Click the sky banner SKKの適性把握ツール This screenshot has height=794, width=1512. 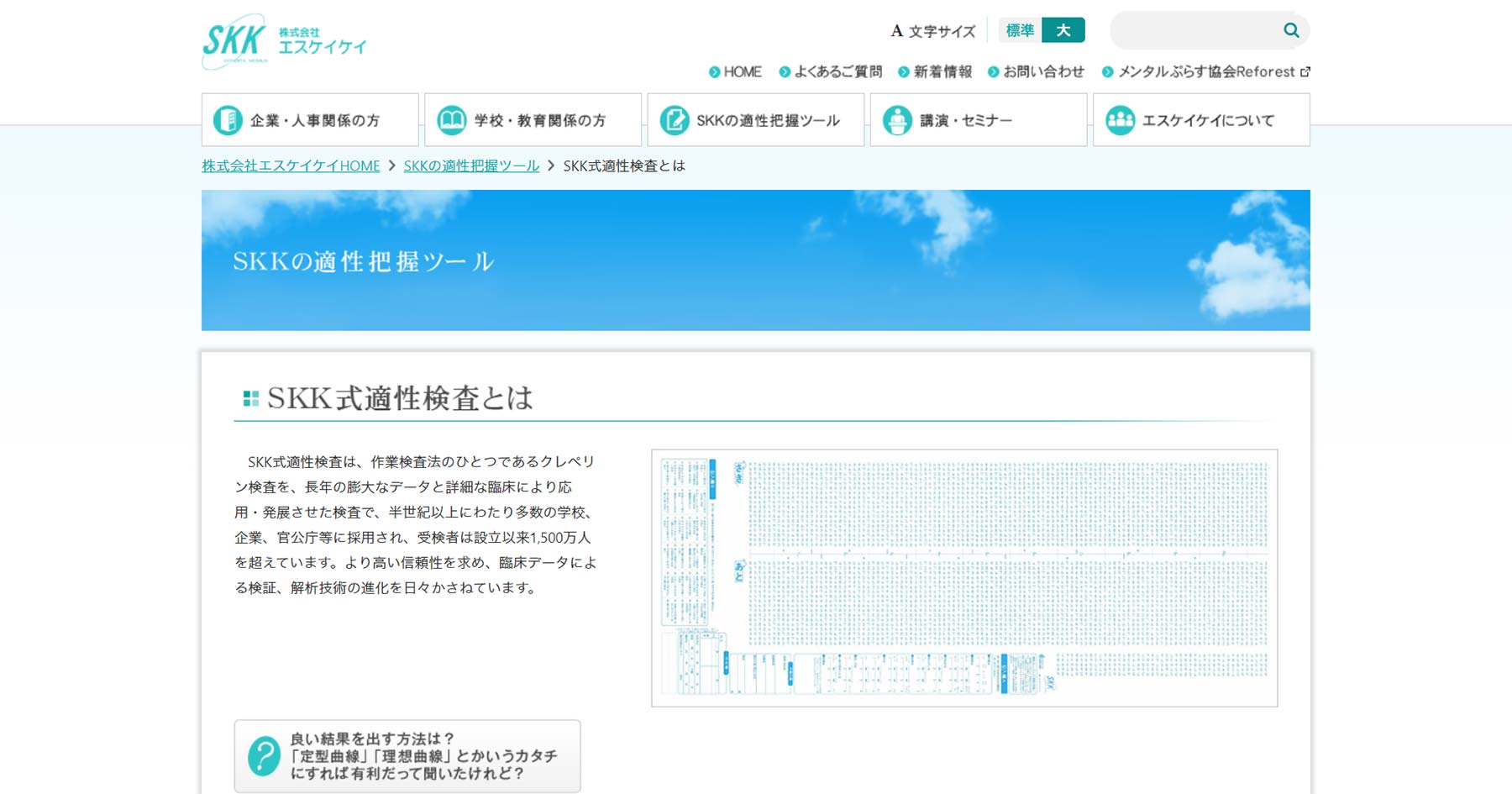pyautogui.click(x=756, y=260)
